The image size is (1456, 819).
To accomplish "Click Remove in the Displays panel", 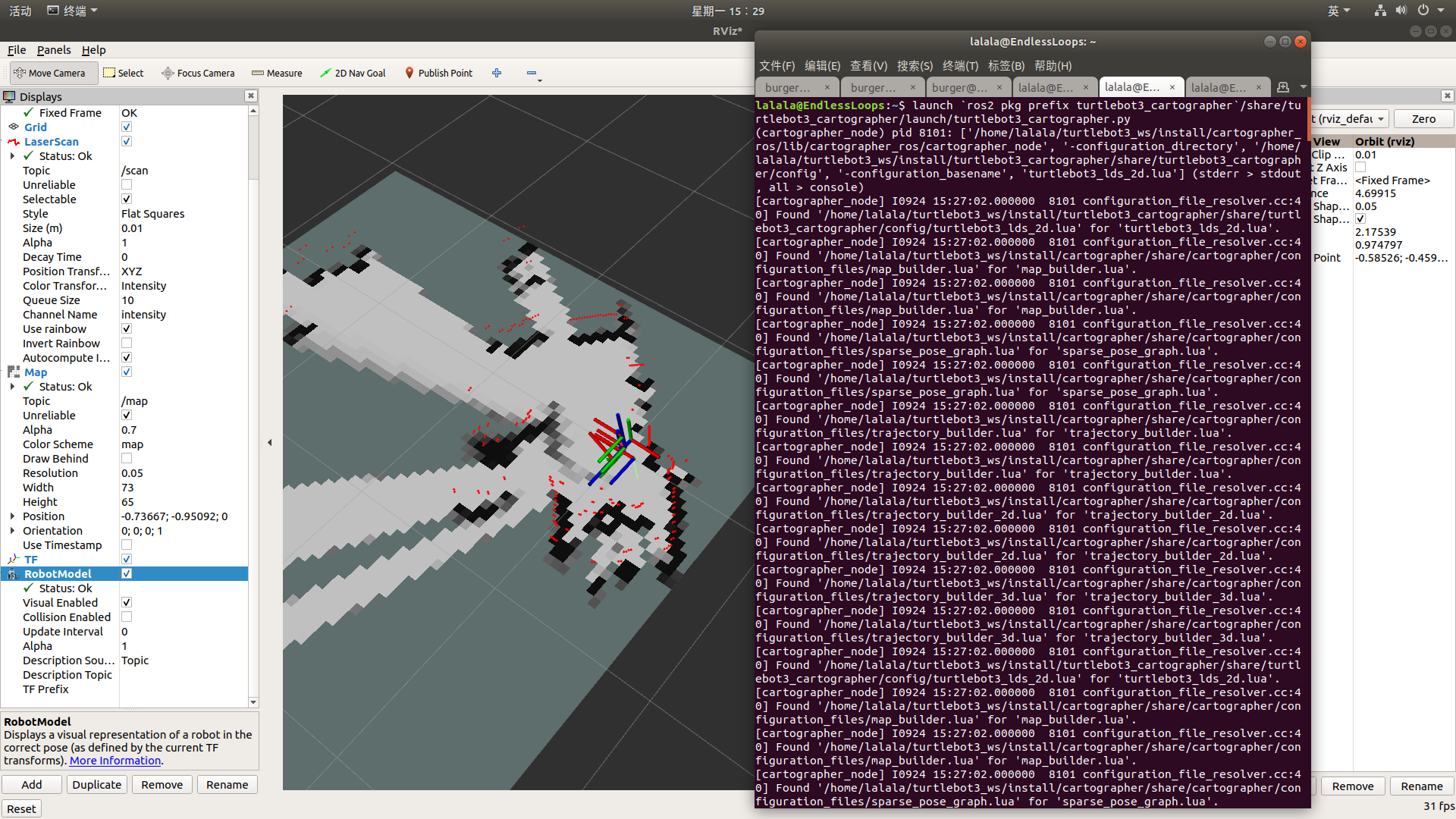I will click(162, 785).
